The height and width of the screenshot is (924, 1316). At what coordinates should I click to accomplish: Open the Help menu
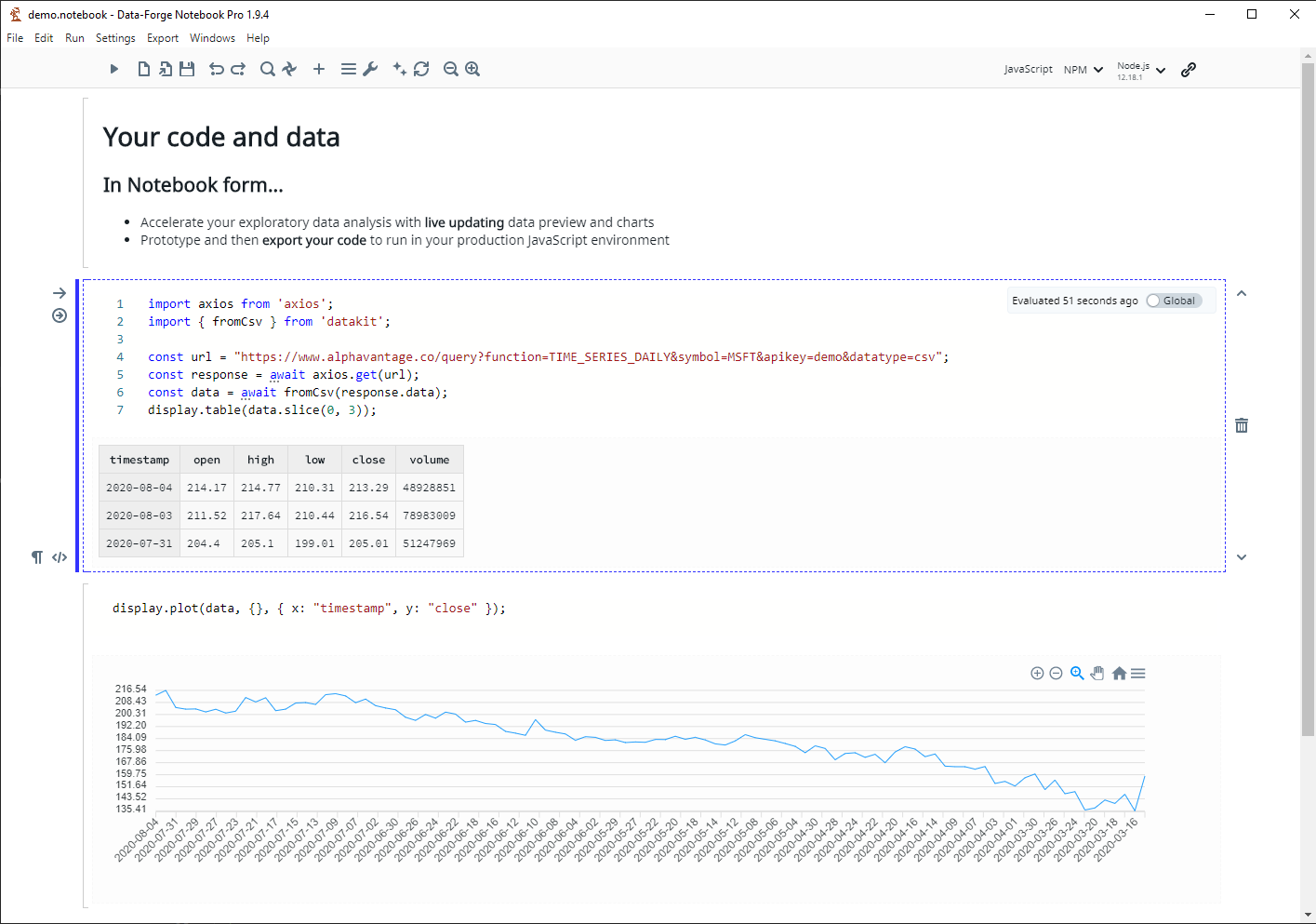click(258, 38)
